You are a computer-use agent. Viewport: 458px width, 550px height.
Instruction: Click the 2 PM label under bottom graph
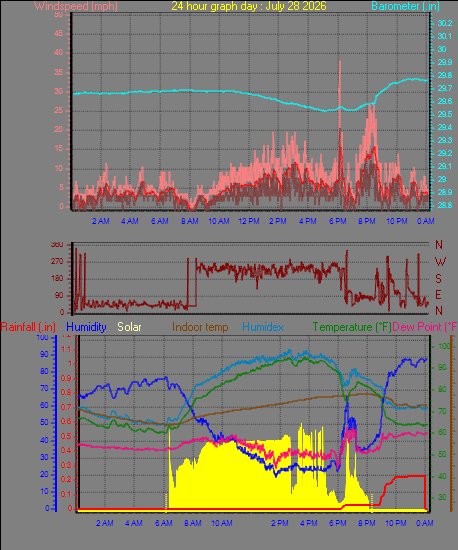point(279,523)
